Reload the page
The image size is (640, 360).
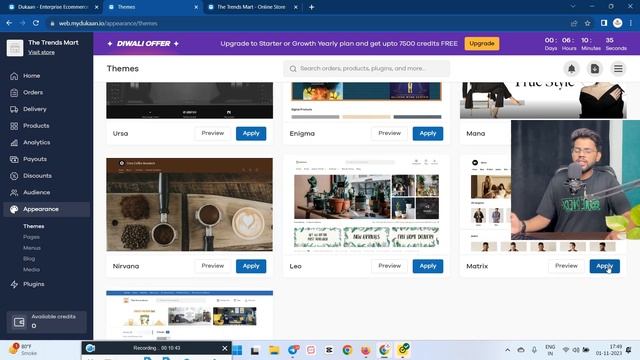tap(36, 24)
